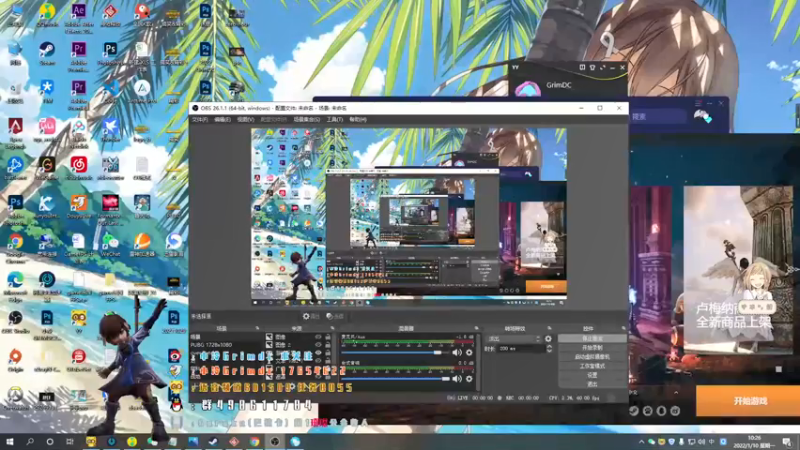Select Steam desktop shortcut
Screen dimensions: 800x450
pyautogui.click(x=47, y=54)
